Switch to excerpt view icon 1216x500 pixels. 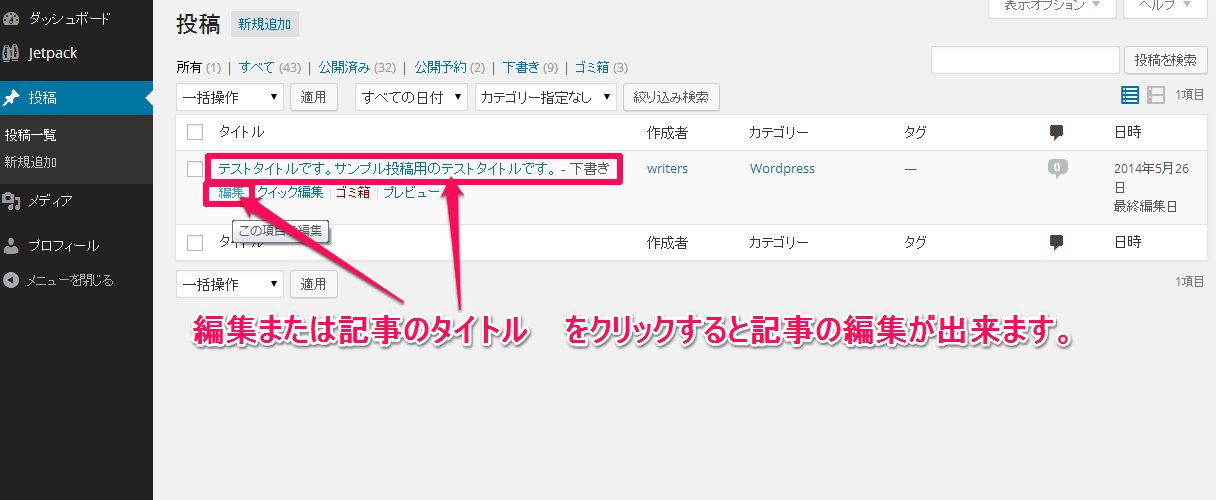point(1156,95)
